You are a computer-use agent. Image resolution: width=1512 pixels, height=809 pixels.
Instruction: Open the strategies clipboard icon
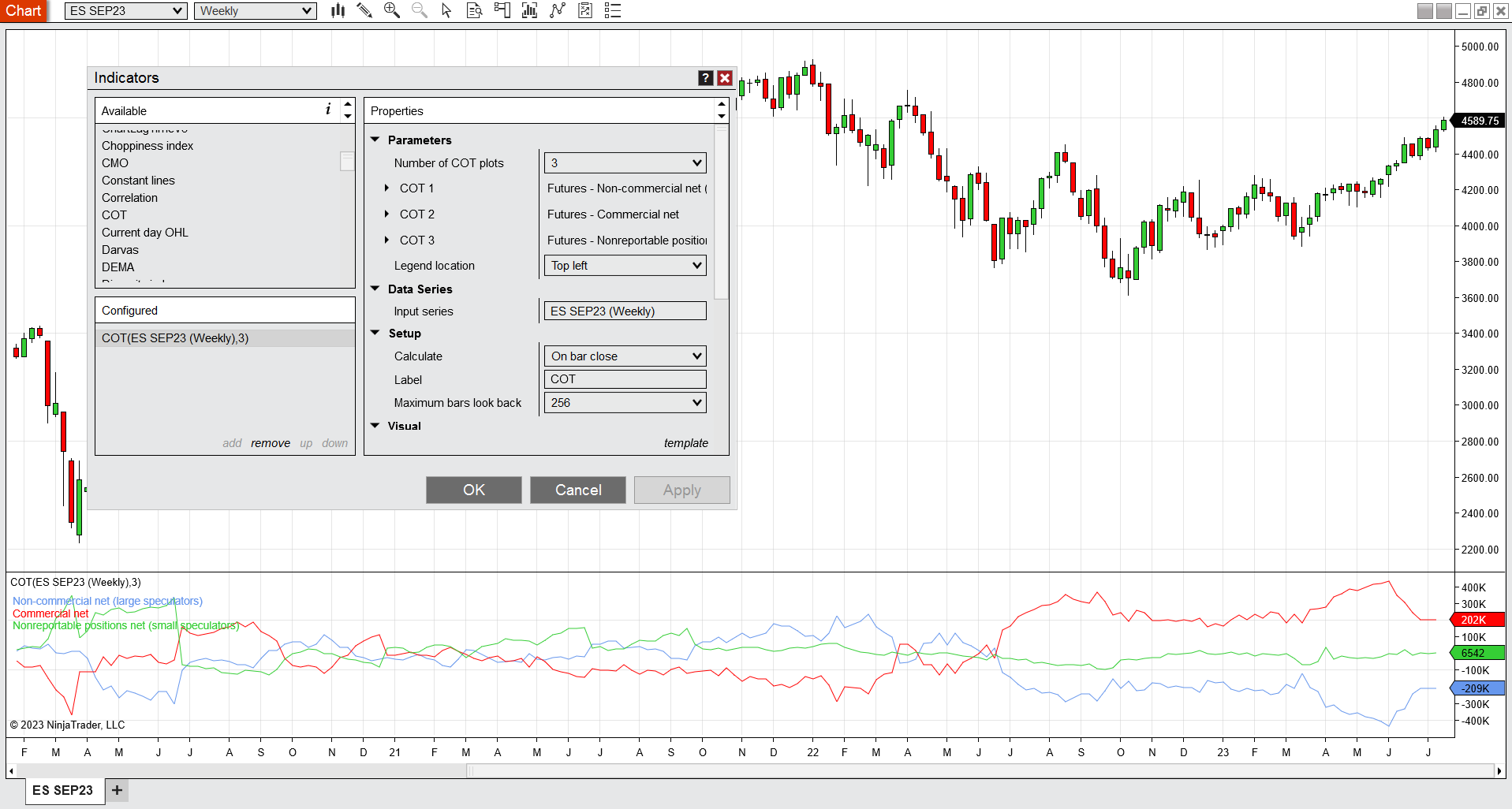585,10
